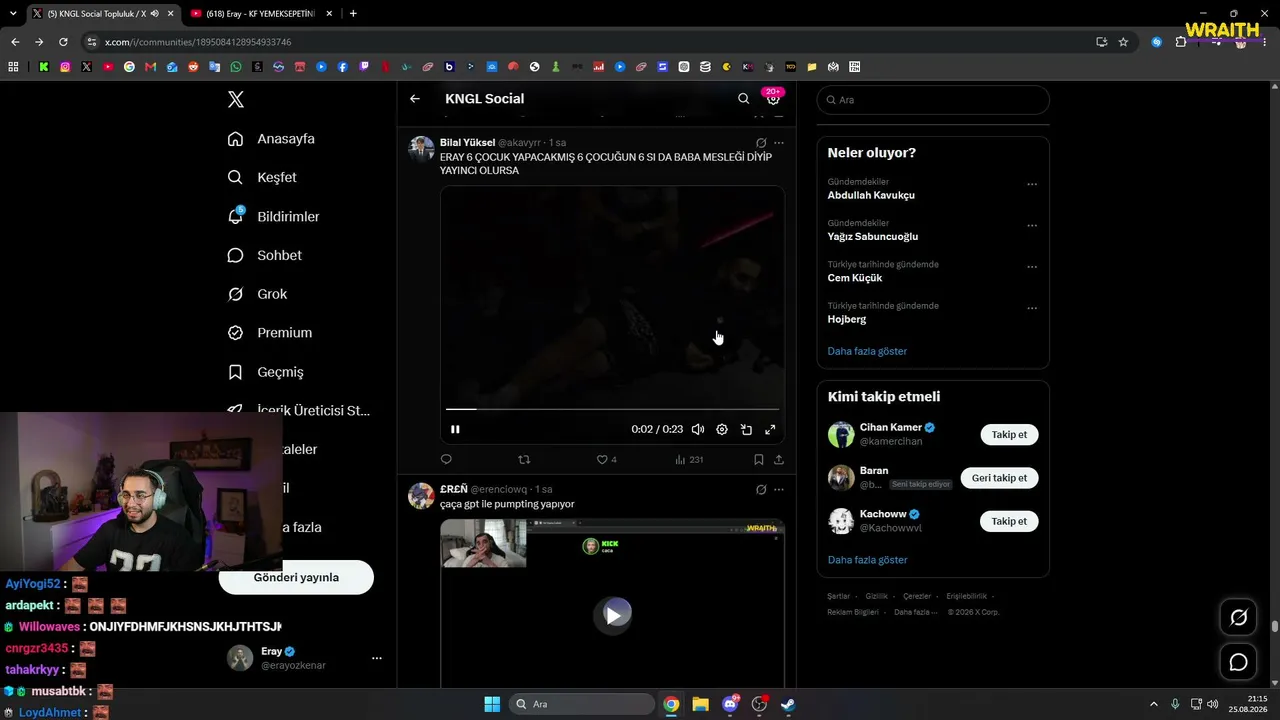1280x720 pixels.
Task: Open the Facebook bookmark
Action: coord(343,67)
